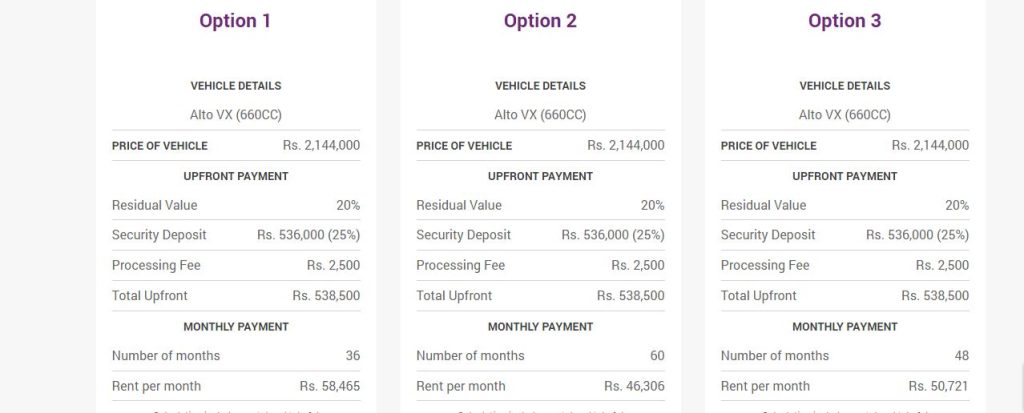Image resolution: width=1024 pixels, height=413 pixels.
Task: Click Option 1 Security Deposit label
Action: (159, 235)
